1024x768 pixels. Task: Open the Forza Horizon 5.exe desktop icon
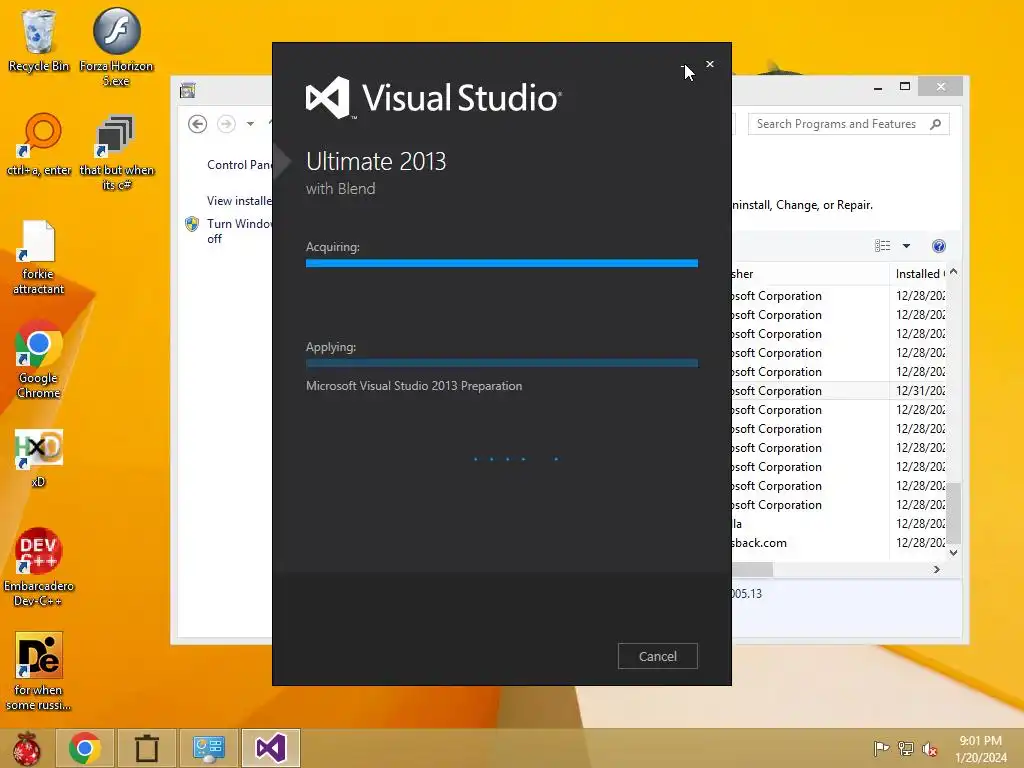[x=116, y=47]
